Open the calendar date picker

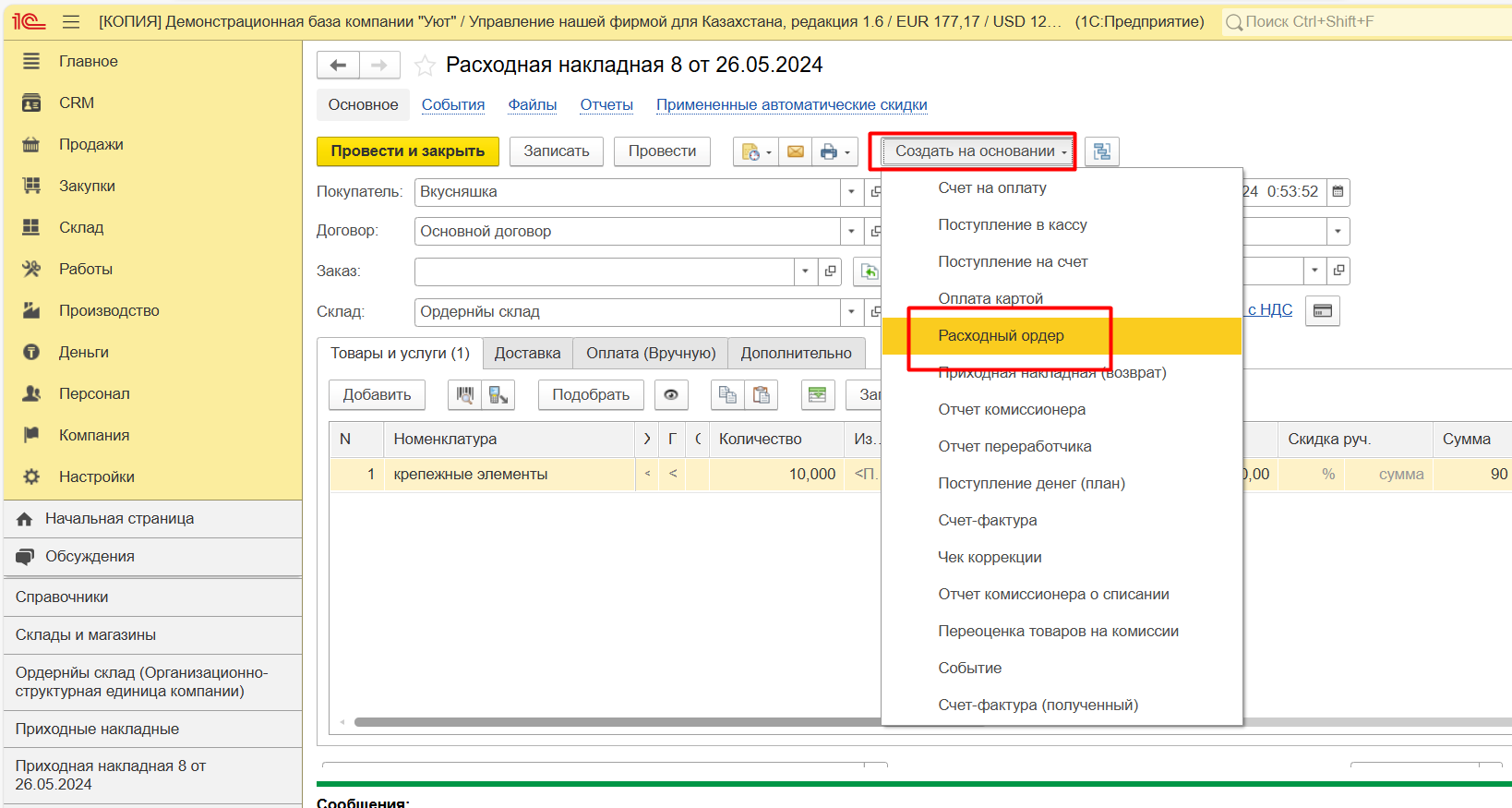click(x=1338, y=192)
